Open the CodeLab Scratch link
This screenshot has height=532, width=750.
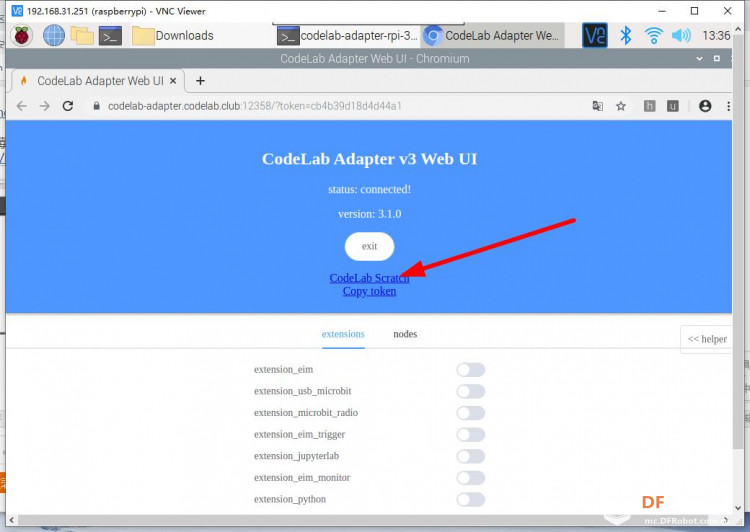coord(369,278)
